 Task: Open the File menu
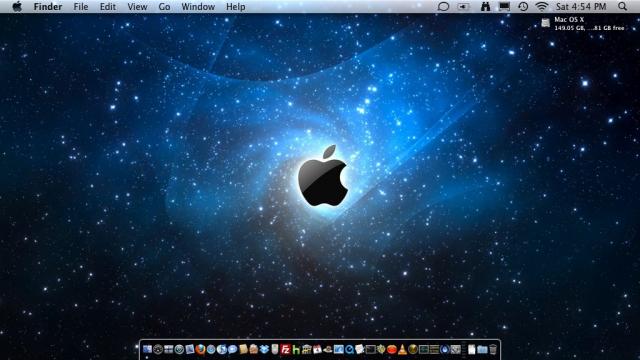[x=81, y=7]
